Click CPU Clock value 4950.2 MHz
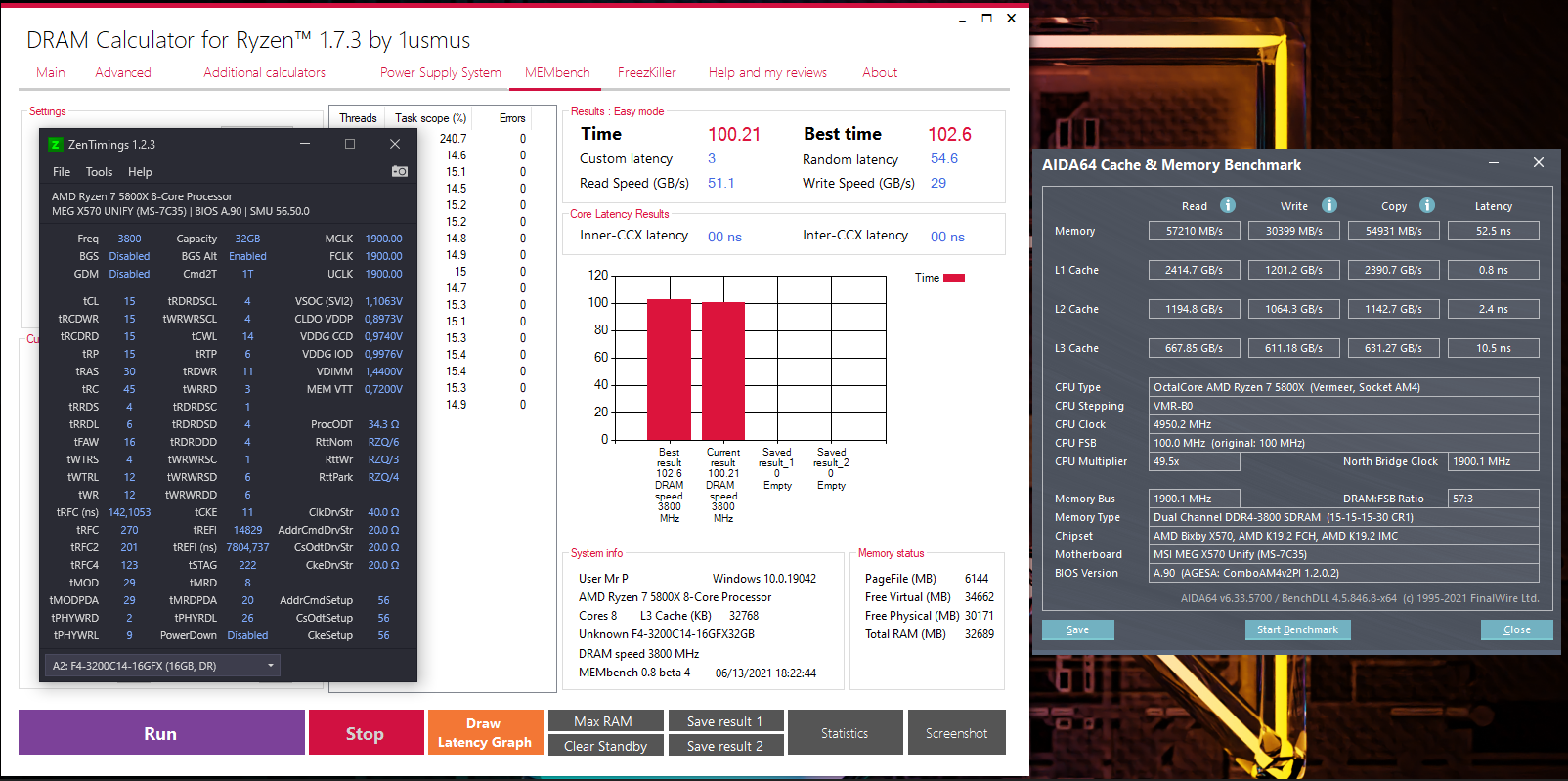 [x=1344, y=424]
